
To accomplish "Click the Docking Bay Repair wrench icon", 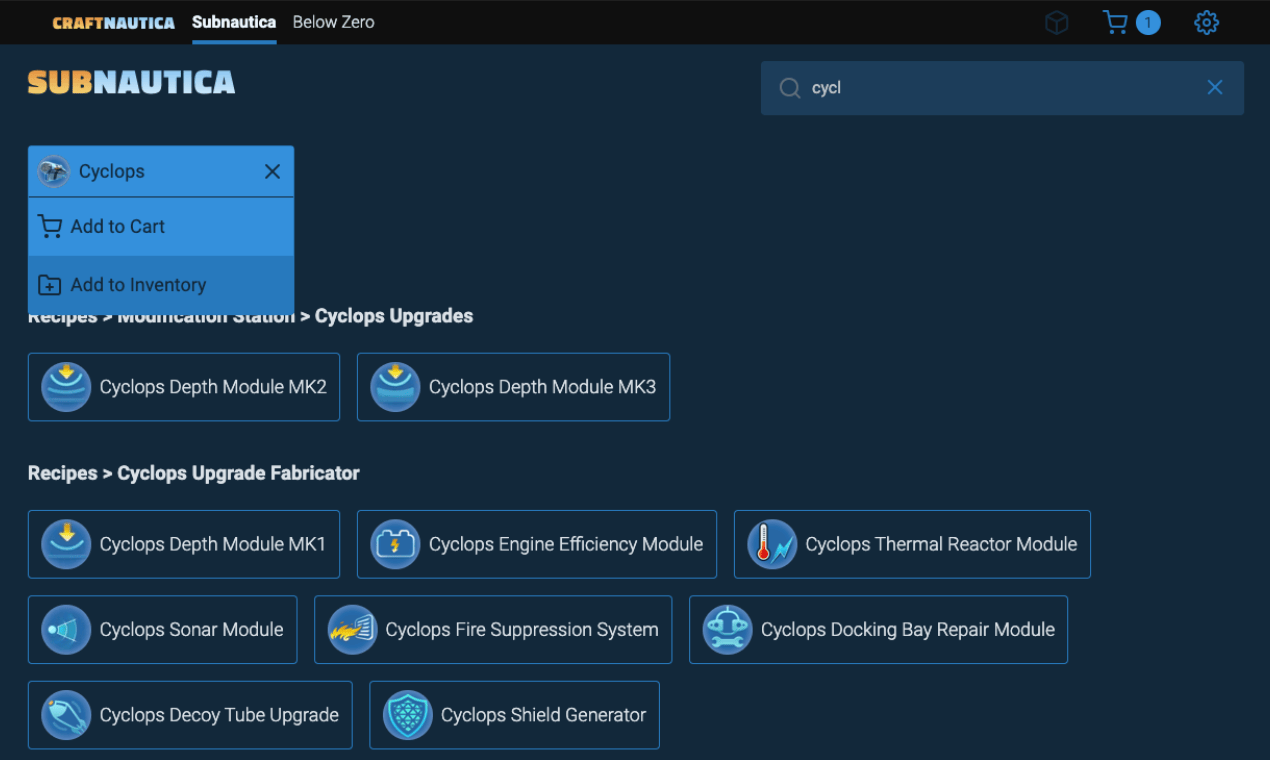I will pos(727,630).
